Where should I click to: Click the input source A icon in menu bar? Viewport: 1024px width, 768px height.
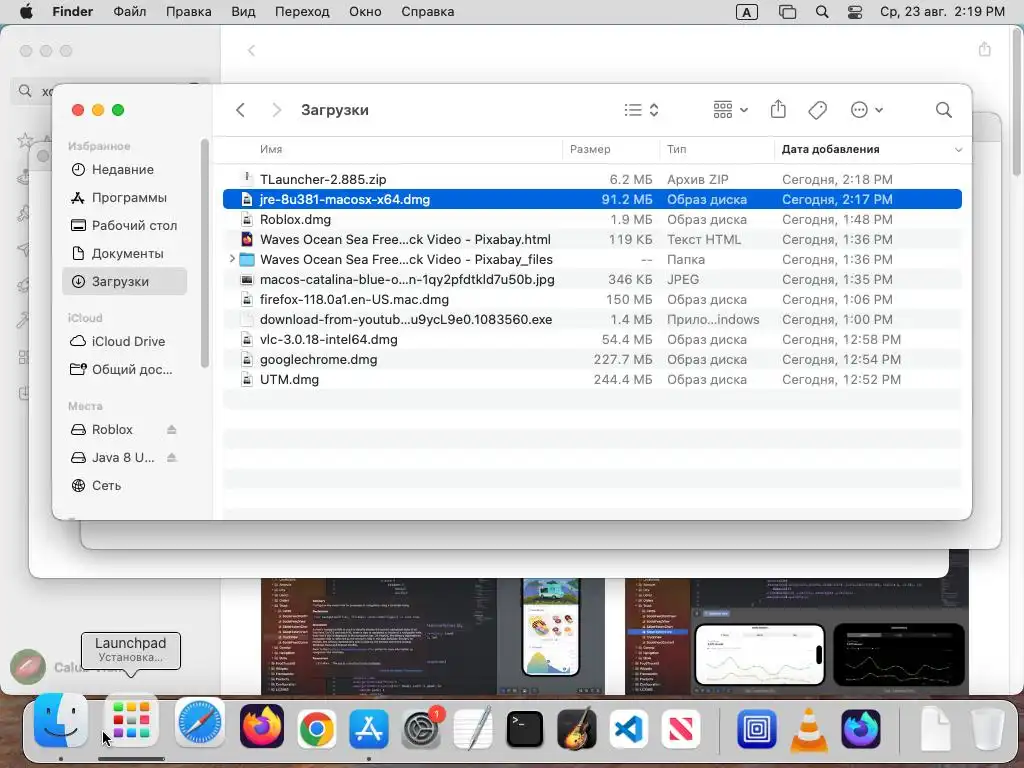746,12
